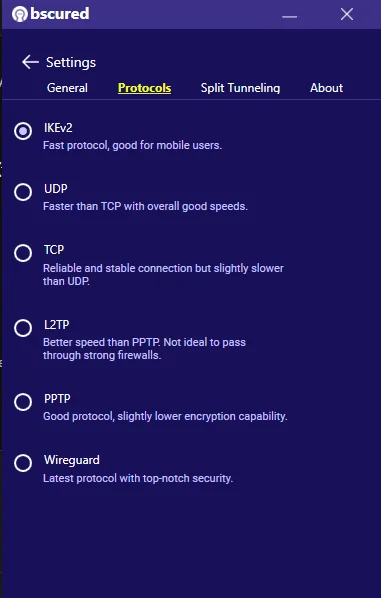Click the L2TP protocol name label
The height and width of the screenshot is (598, 381).
pyautogui.click(x=56, y=325)
